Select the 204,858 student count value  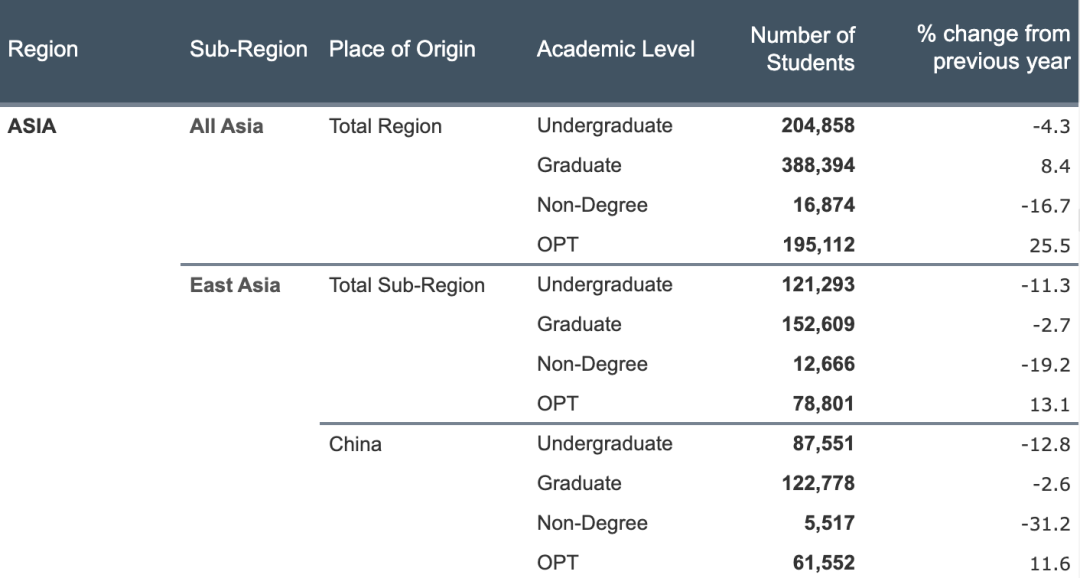click(x=818, y=125)
